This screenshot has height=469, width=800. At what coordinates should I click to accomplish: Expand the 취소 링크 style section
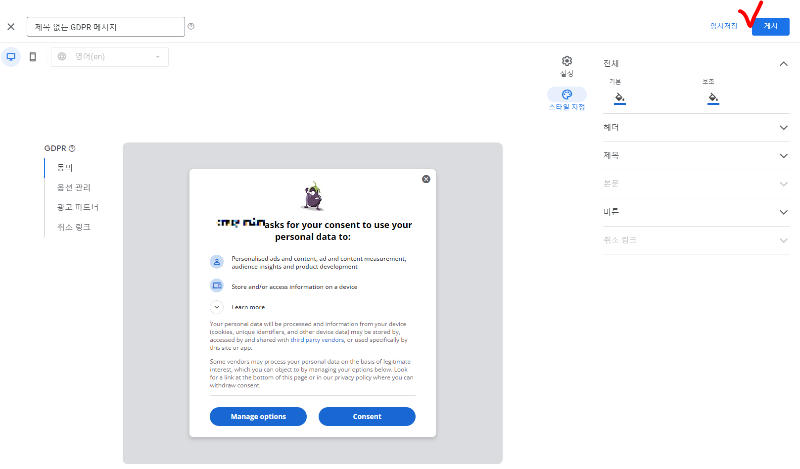pyautogui.click(x=696, y=240)
